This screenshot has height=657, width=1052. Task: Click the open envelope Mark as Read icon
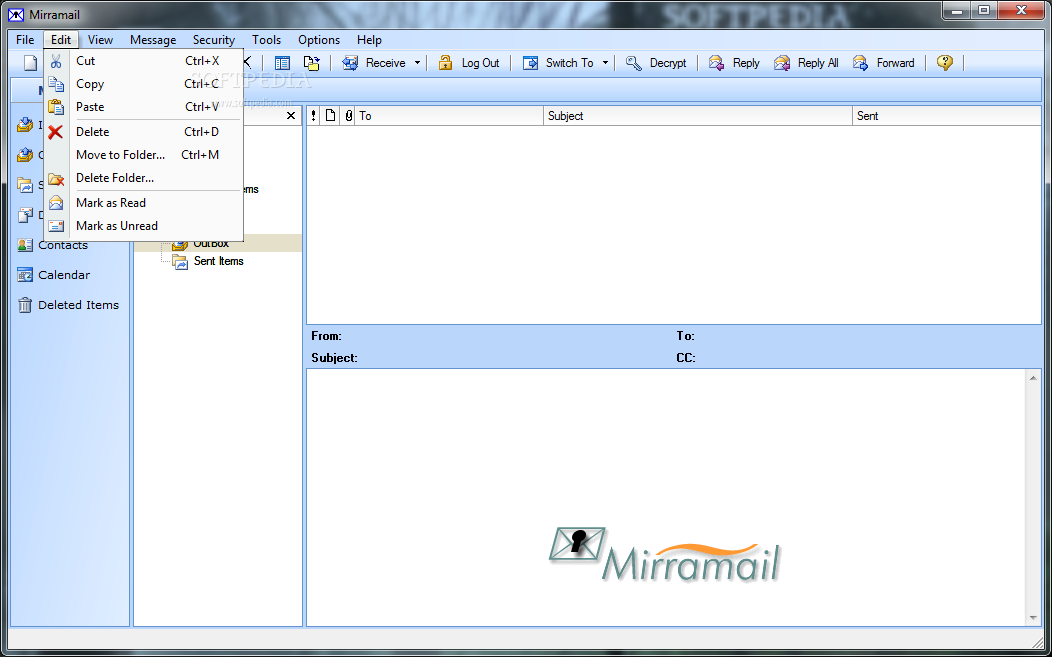coord(56,203)
